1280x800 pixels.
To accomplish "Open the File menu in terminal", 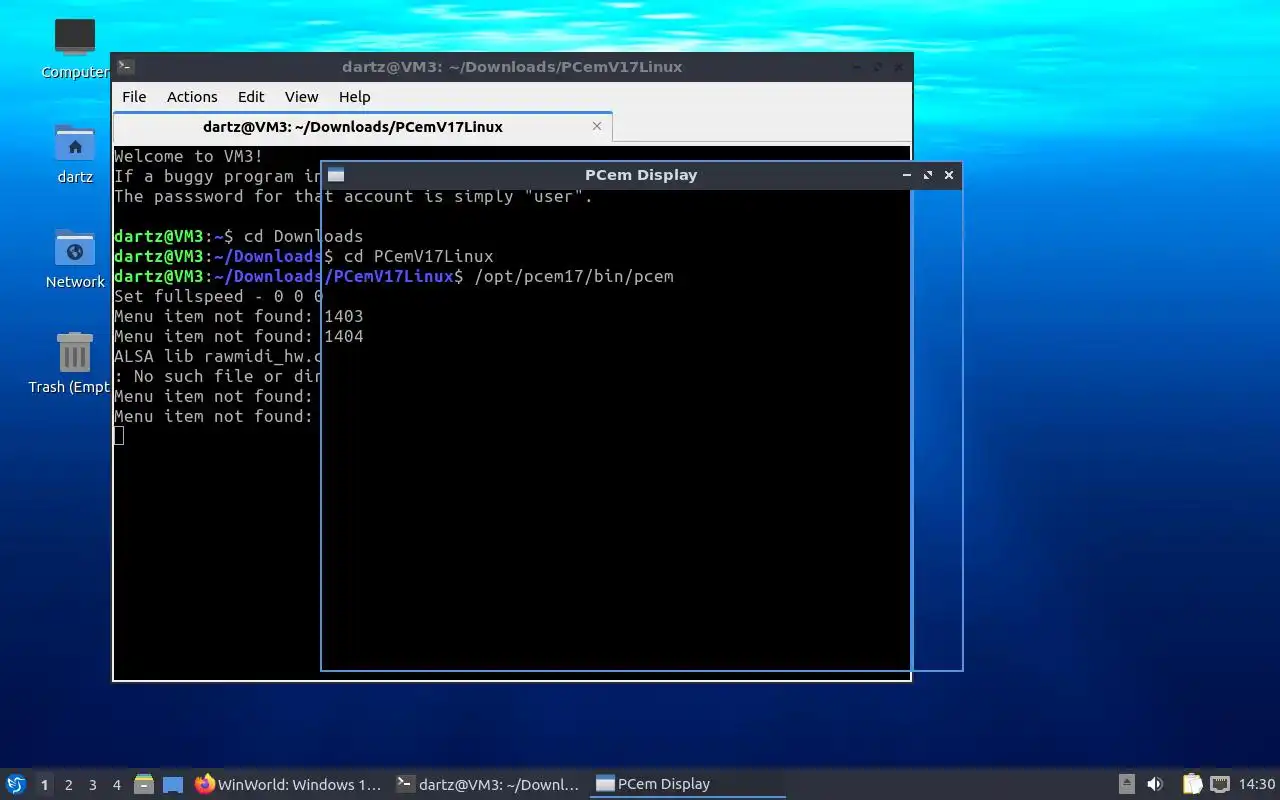I will [134, 97].
